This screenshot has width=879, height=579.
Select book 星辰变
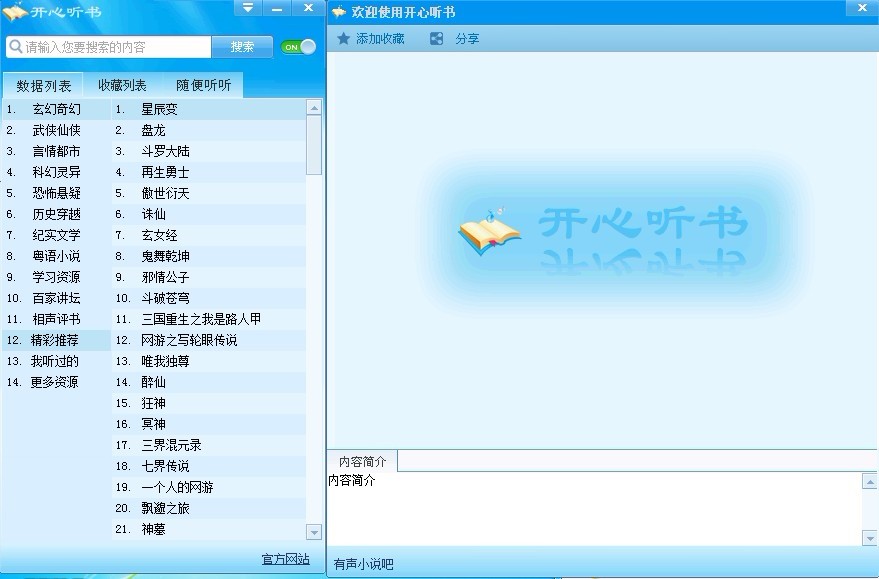[209, 109]
